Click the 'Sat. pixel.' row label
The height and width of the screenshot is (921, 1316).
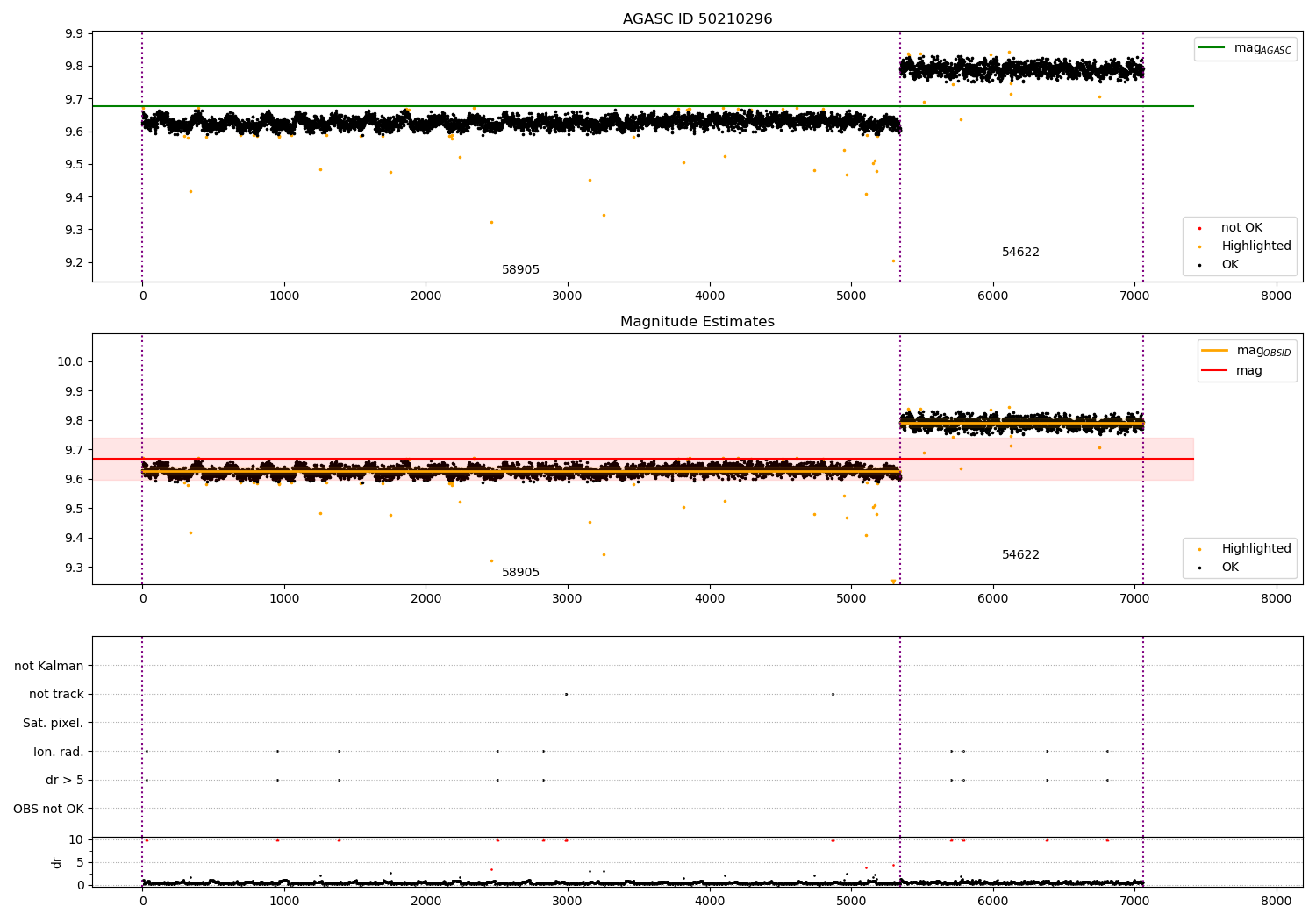[53, 724]
